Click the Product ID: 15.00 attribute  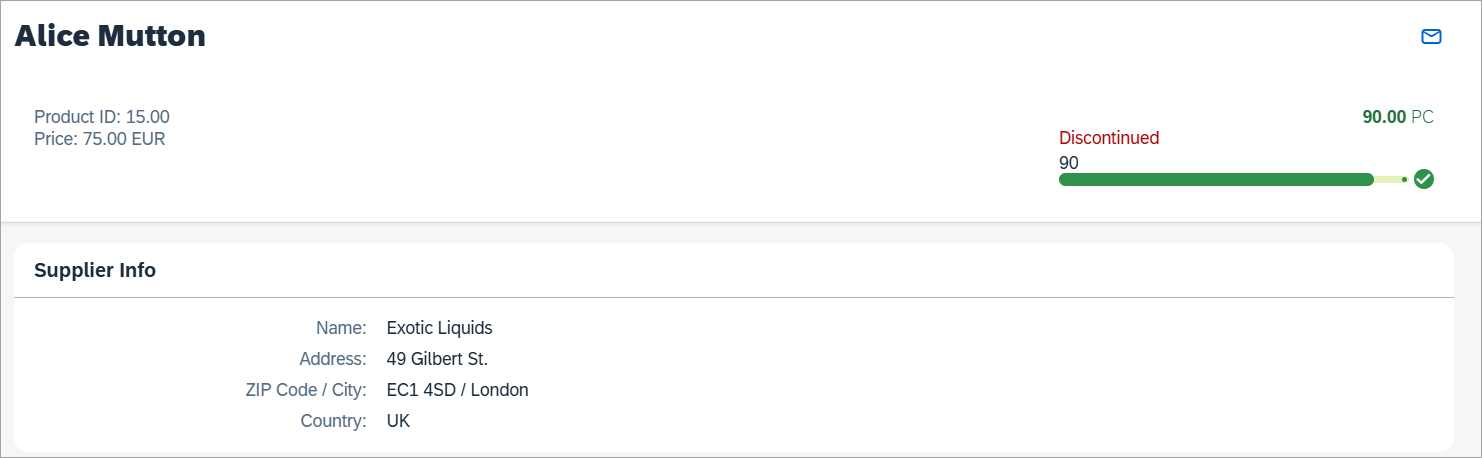(x=102, y=117)
